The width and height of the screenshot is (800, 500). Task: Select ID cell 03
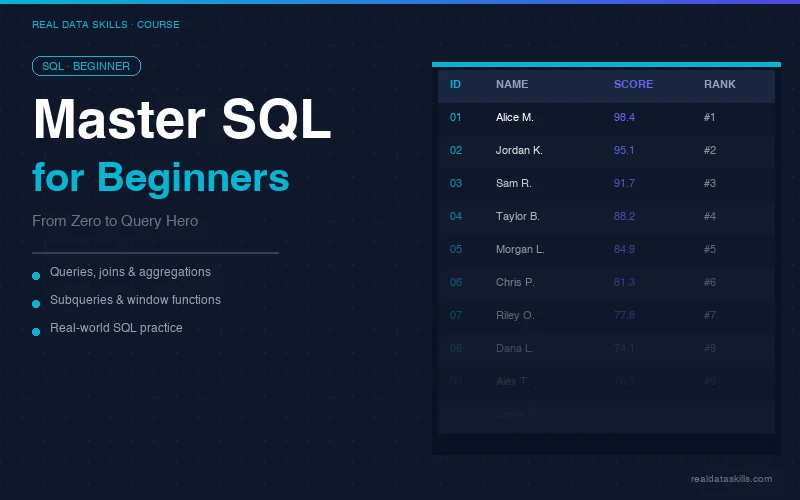point(456,184)
